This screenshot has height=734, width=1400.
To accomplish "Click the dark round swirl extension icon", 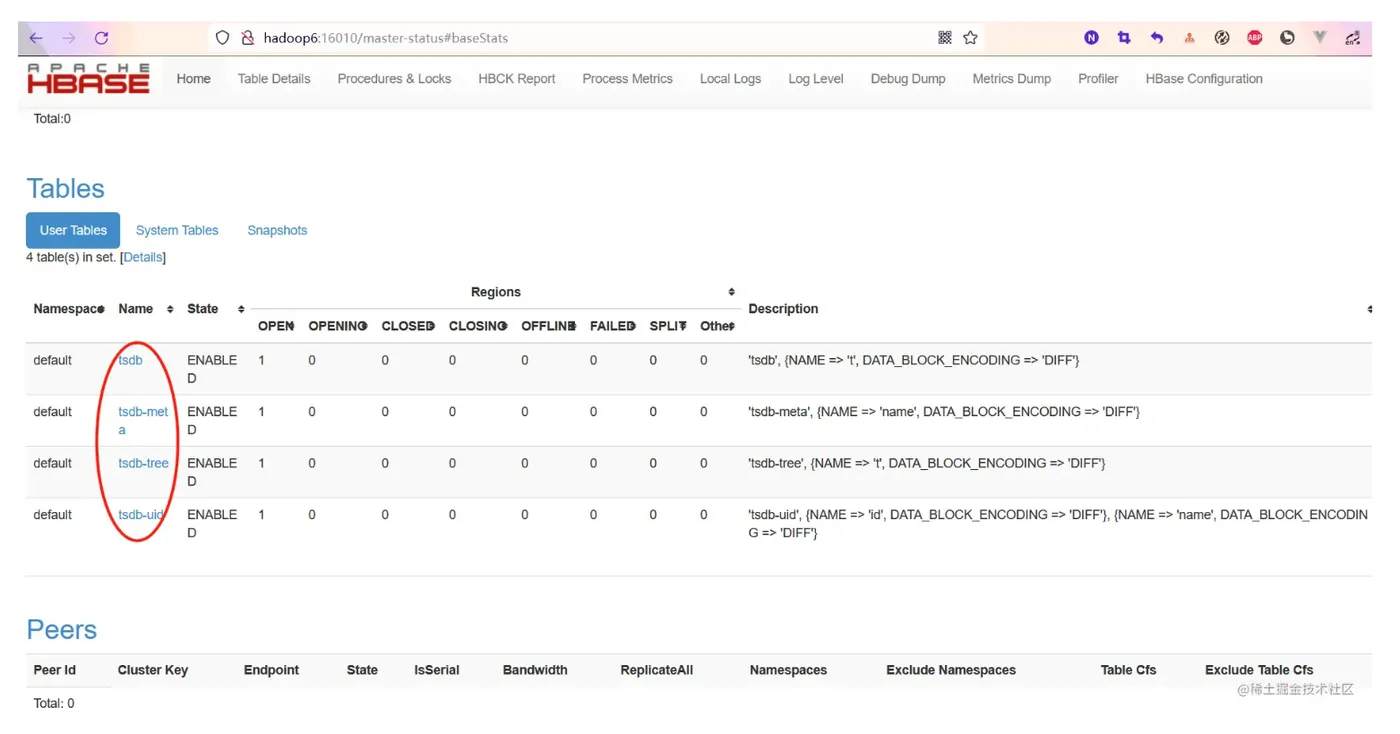I will [1287, 38].
